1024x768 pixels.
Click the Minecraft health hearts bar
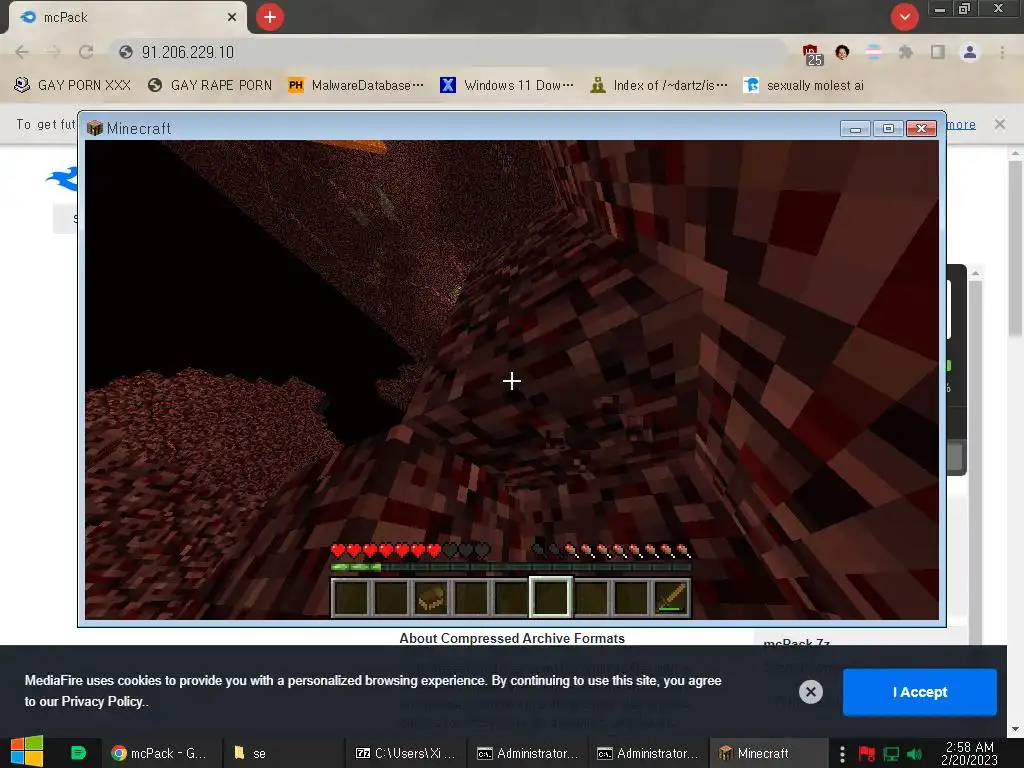410,551
